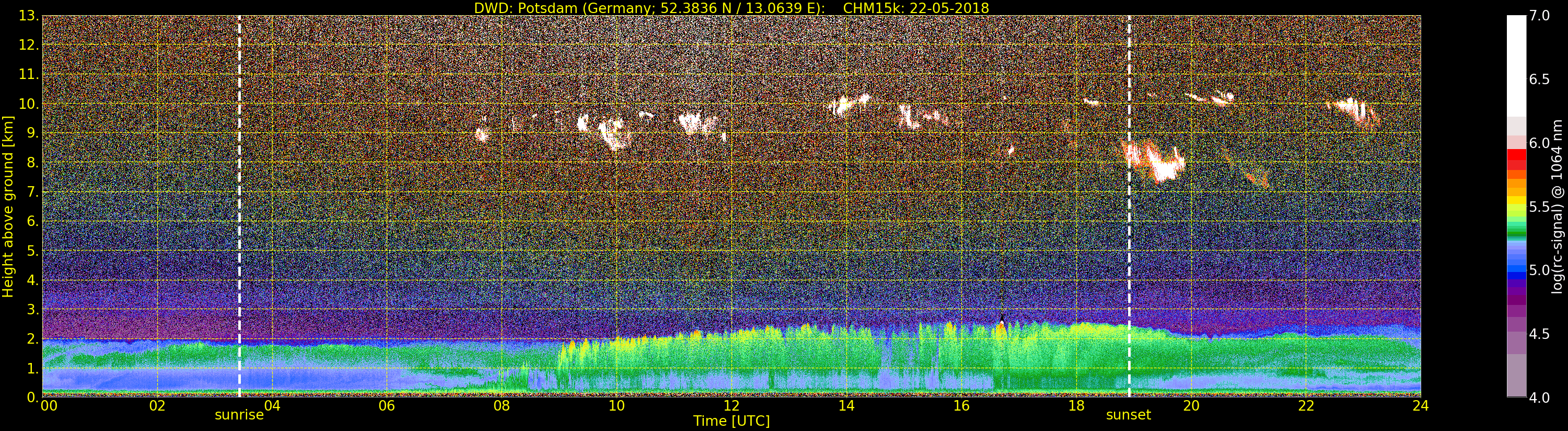The height and width of the screenshot is (431, 1568).
Task: Click height-axis tick label '3.'
Action: point(33,309)
